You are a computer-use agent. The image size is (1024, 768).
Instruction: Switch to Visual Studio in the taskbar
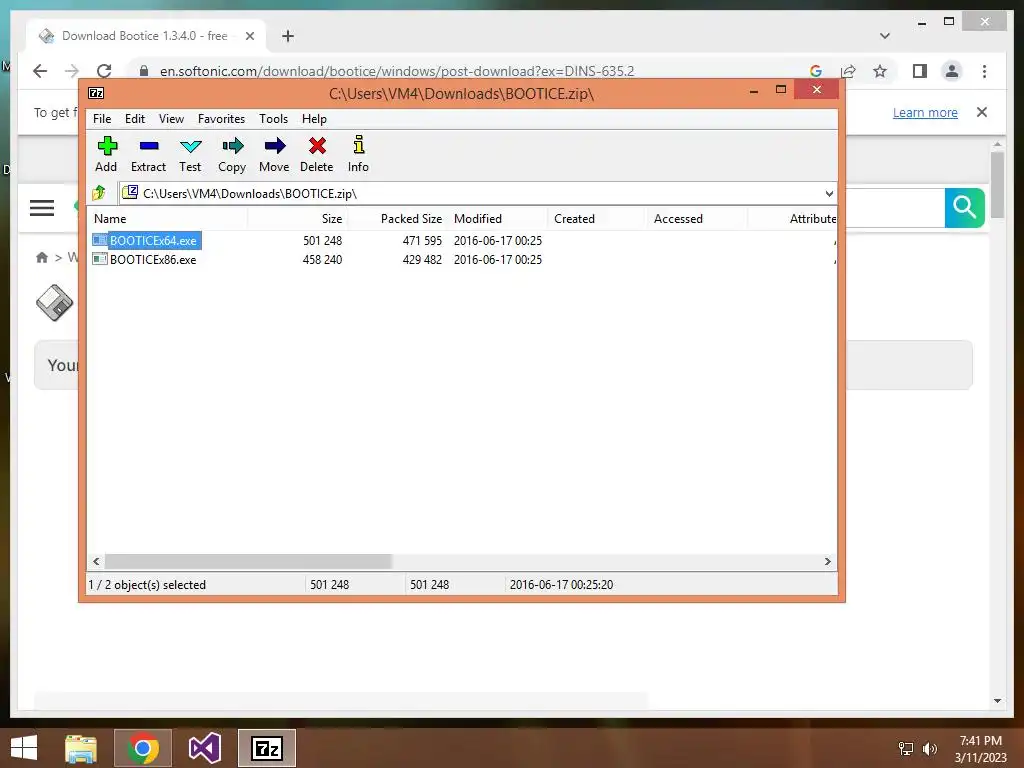[205, 748]
